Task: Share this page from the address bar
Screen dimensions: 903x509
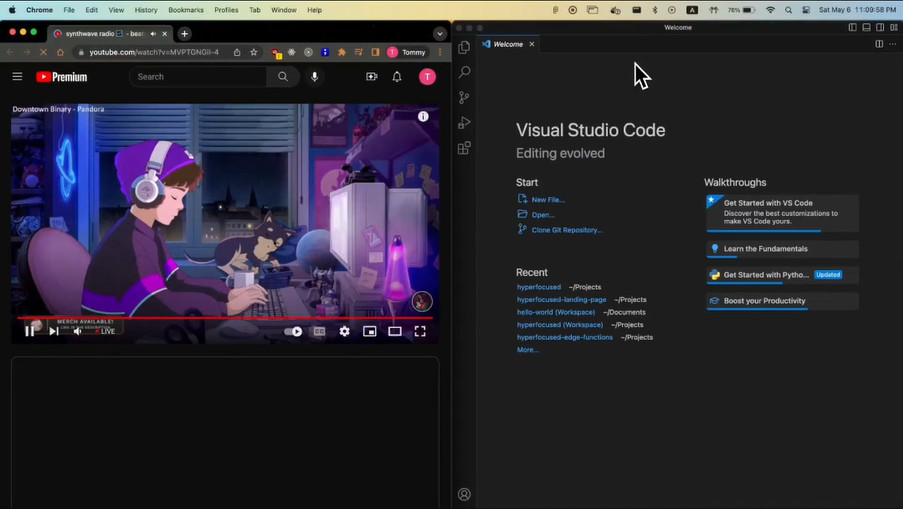Action: tap(237, 52)
